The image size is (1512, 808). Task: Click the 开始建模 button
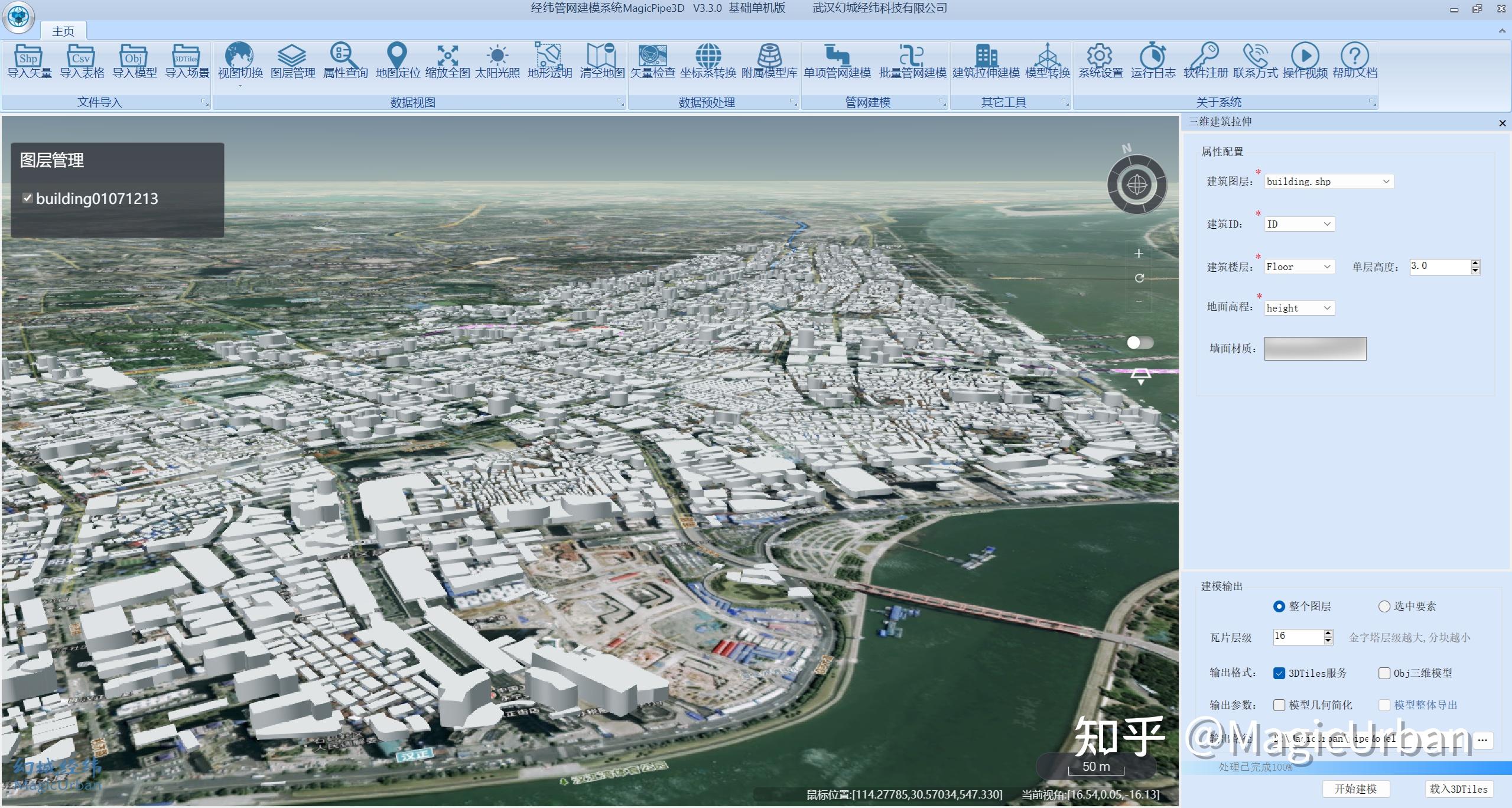(1355, 789)
